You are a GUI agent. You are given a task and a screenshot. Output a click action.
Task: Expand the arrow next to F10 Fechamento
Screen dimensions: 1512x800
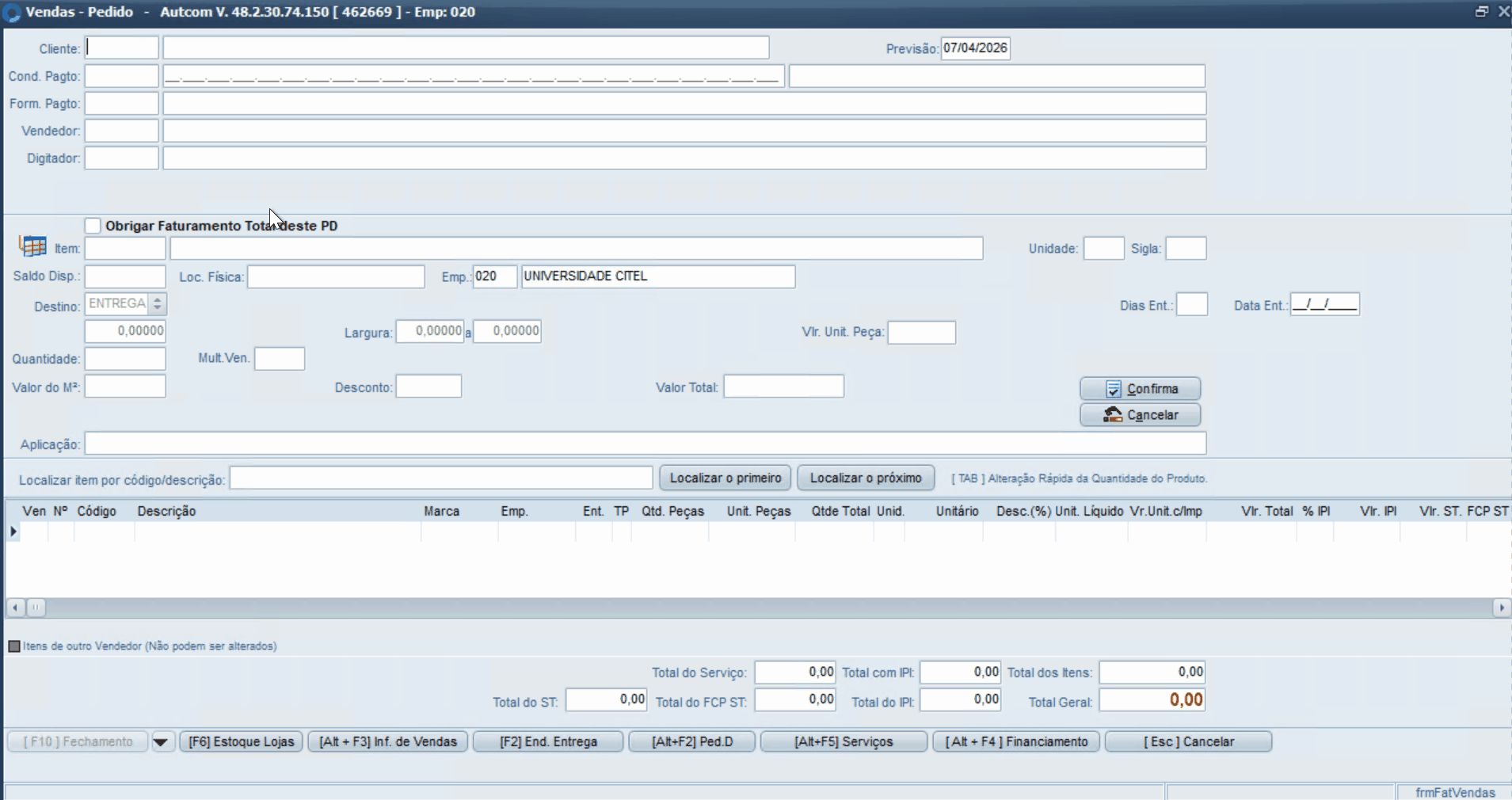162,742
